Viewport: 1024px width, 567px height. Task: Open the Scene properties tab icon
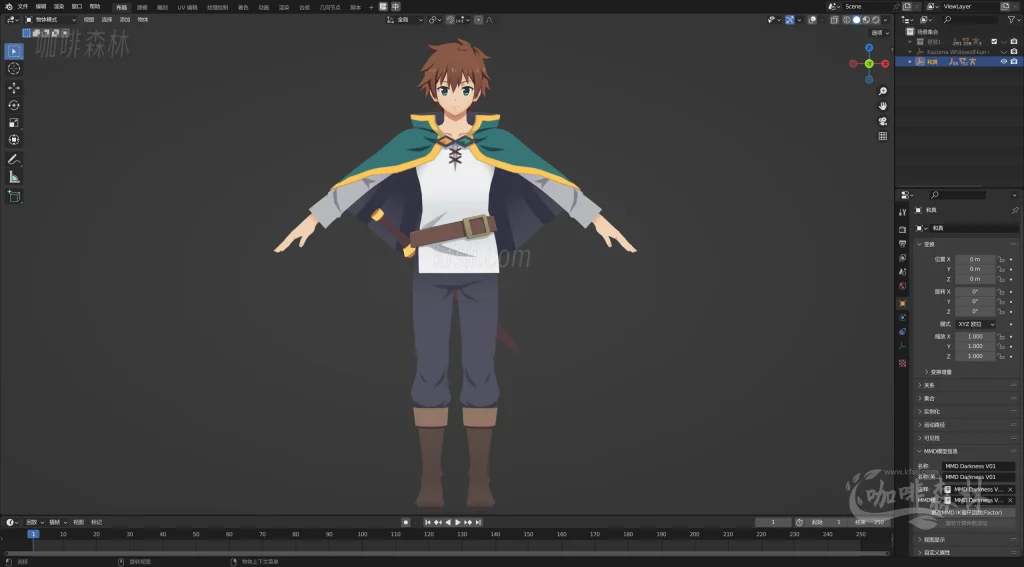pos(903,272)
